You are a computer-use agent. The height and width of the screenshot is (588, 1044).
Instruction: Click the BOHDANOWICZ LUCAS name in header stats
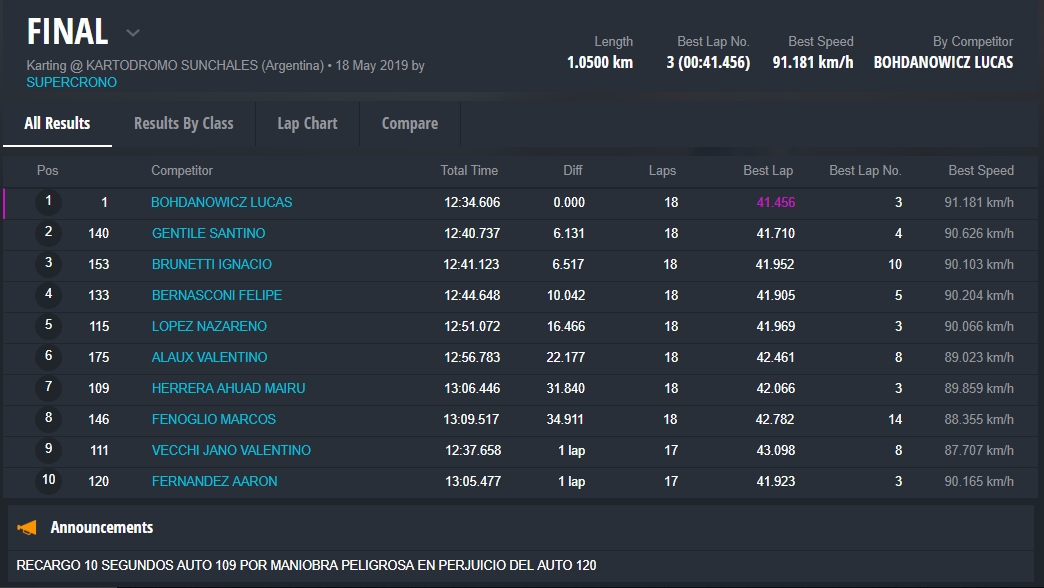942,62
